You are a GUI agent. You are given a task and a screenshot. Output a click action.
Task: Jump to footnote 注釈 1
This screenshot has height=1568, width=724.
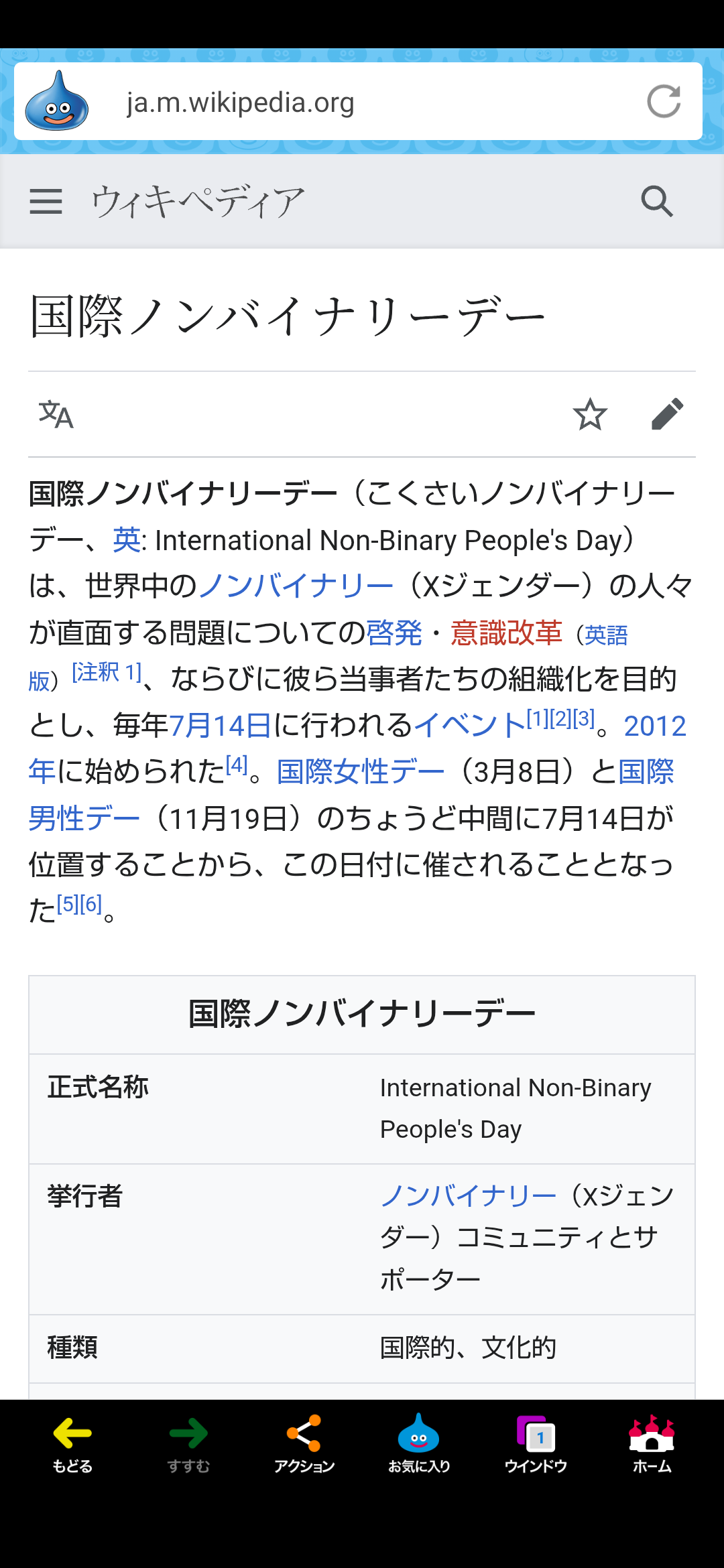[107, 672]
